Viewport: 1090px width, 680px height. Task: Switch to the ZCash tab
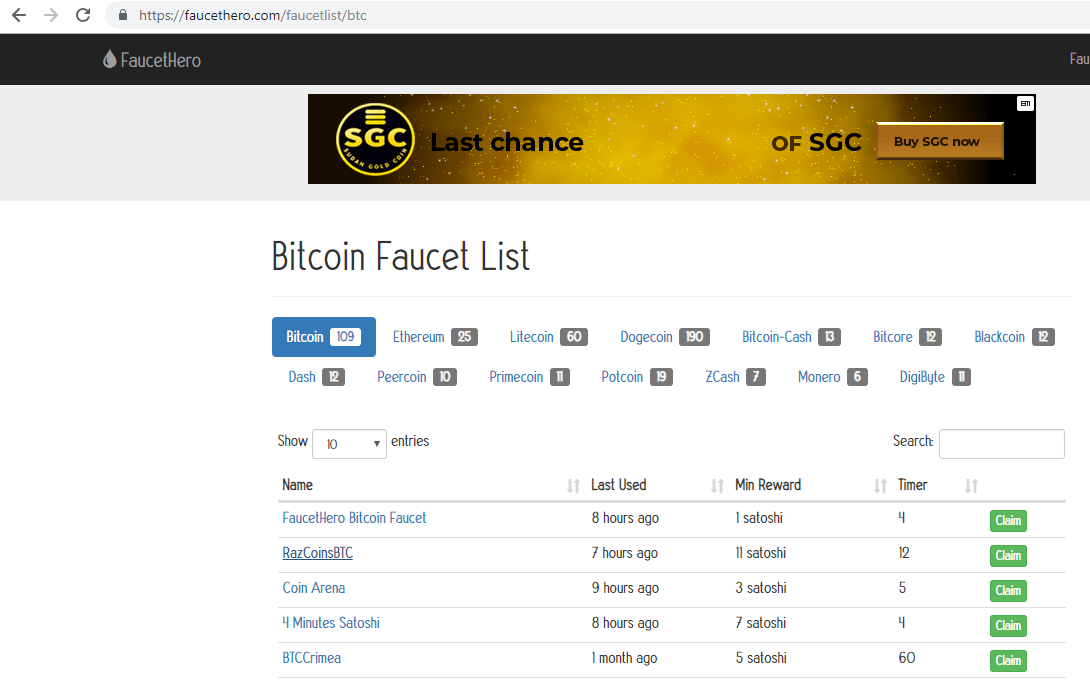pyautogui.click(x=735, y=377)
